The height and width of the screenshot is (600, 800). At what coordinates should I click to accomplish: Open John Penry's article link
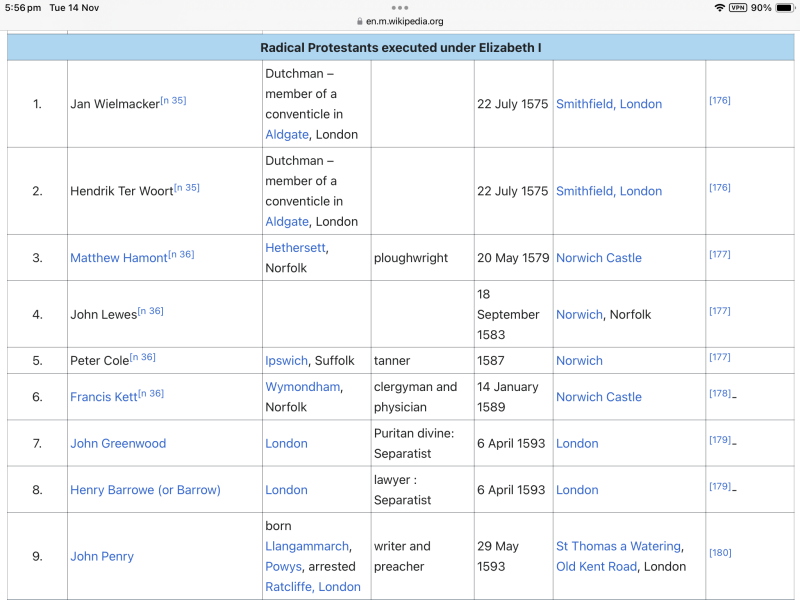(x=101, y=556)
